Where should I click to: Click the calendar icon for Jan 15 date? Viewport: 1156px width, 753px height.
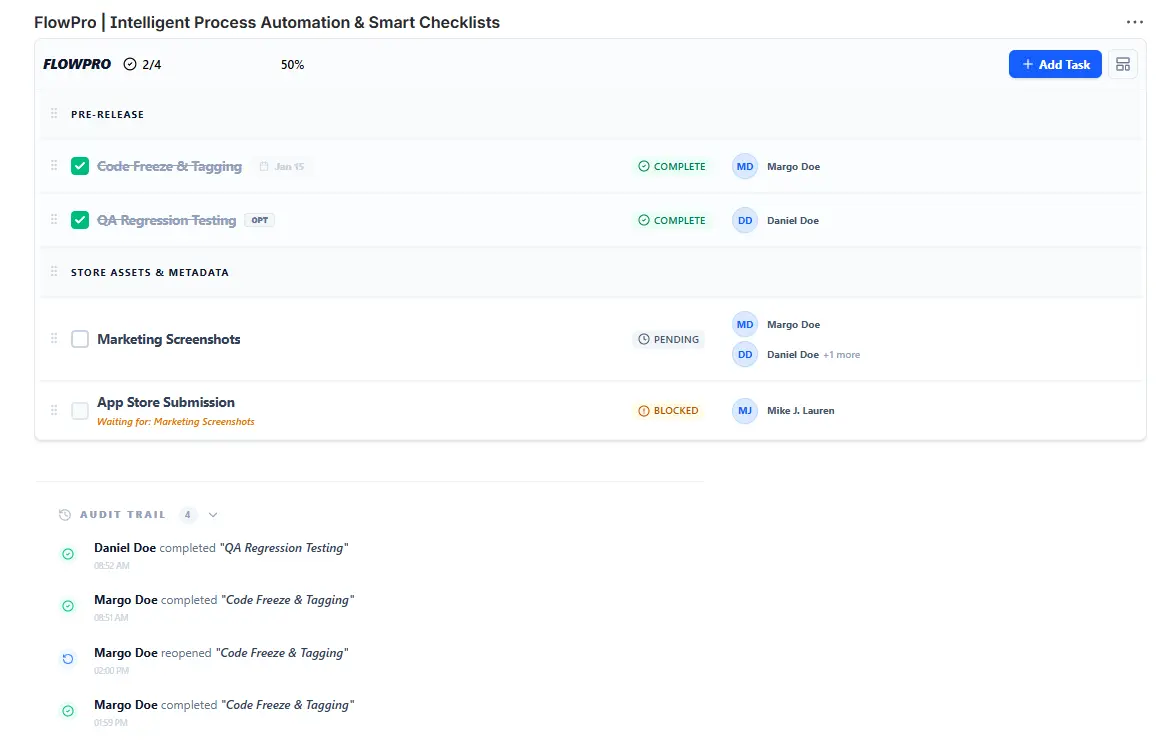point(264,167)
